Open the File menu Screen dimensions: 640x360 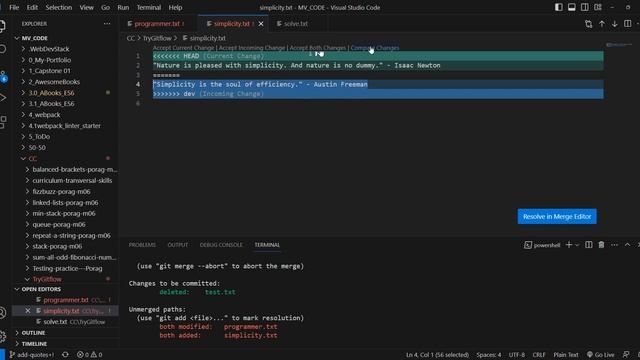tap(14, 7)
